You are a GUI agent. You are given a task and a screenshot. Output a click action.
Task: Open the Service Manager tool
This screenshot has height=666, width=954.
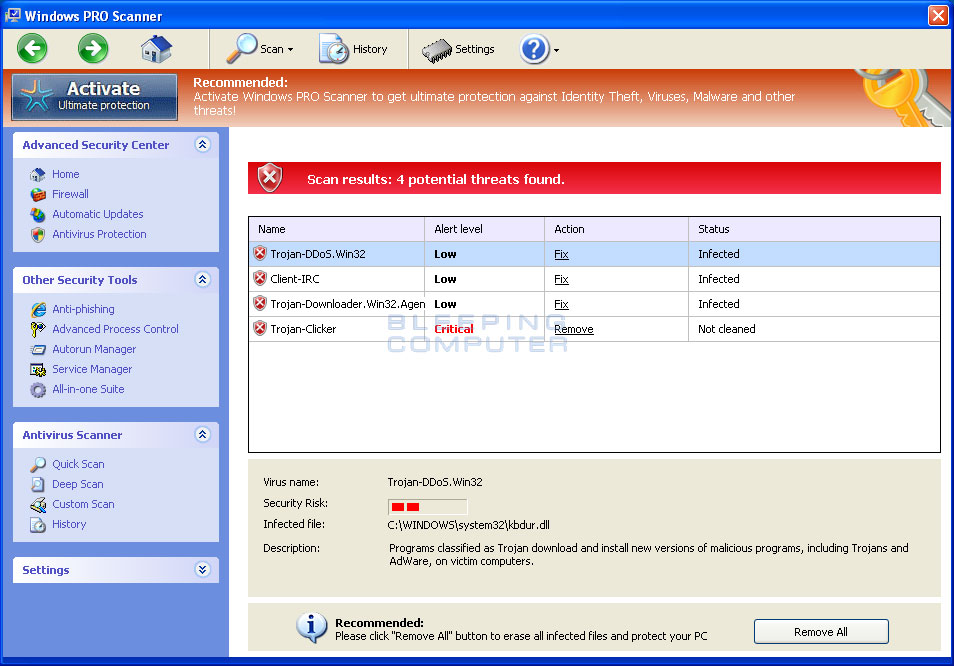[91, 369]
